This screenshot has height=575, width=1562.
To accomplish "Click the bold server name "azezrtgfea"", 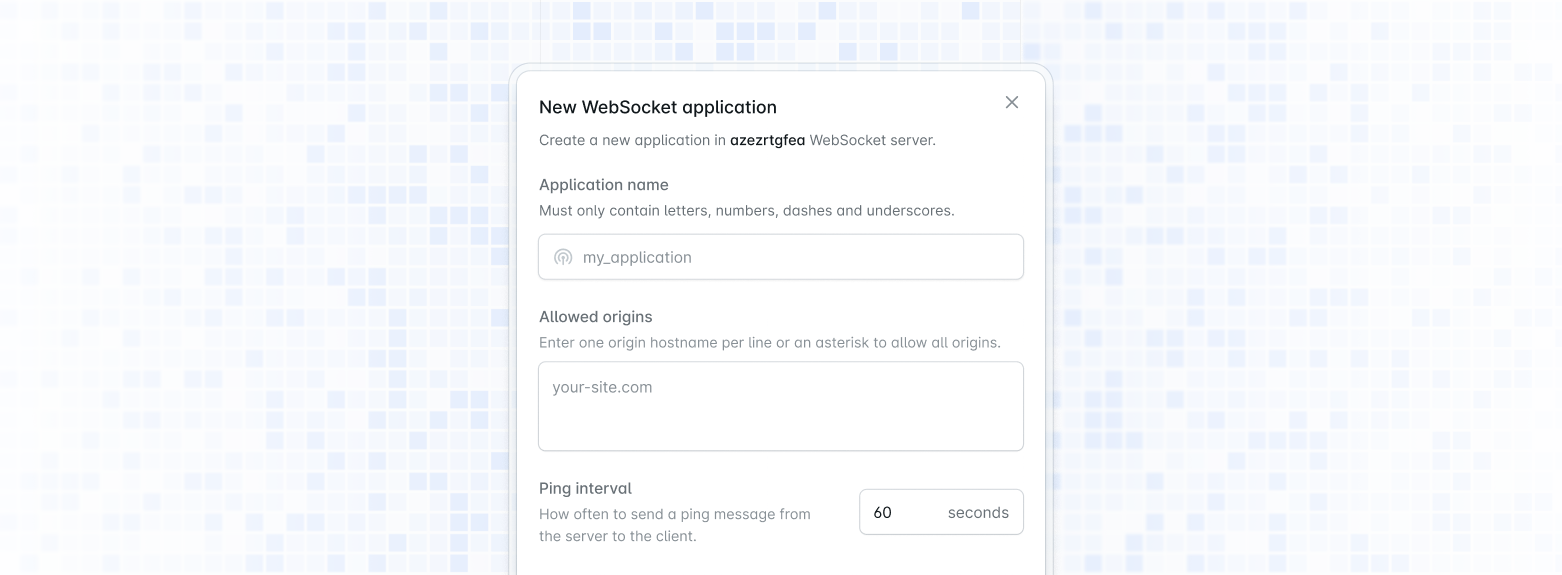I will [767, 140].
